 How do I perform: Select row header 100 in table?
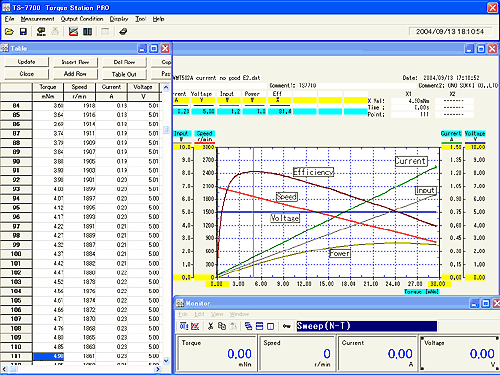pos(16,254)
